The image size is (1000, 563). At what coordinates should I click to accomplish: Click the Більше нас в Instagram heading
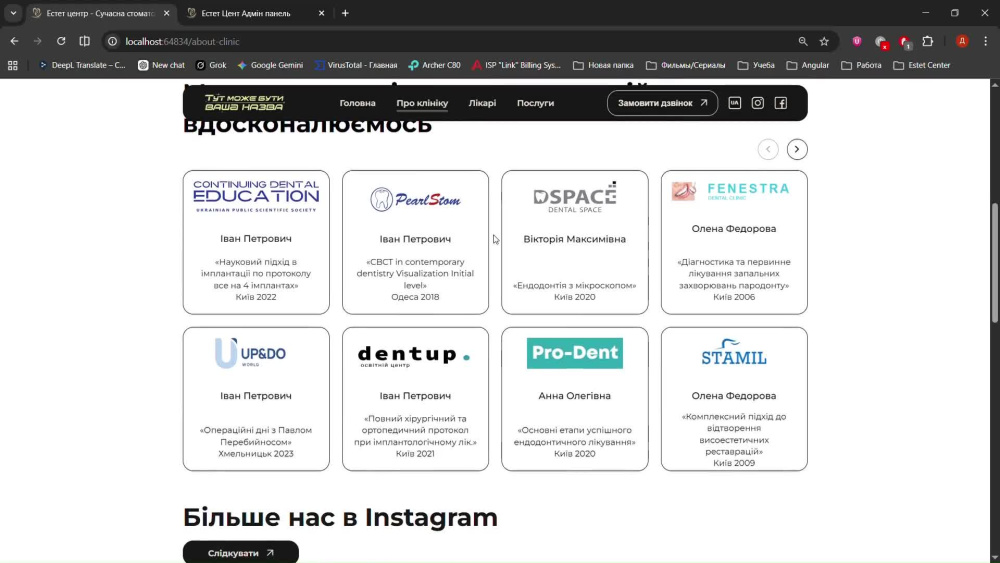click(x=340, y=517)
